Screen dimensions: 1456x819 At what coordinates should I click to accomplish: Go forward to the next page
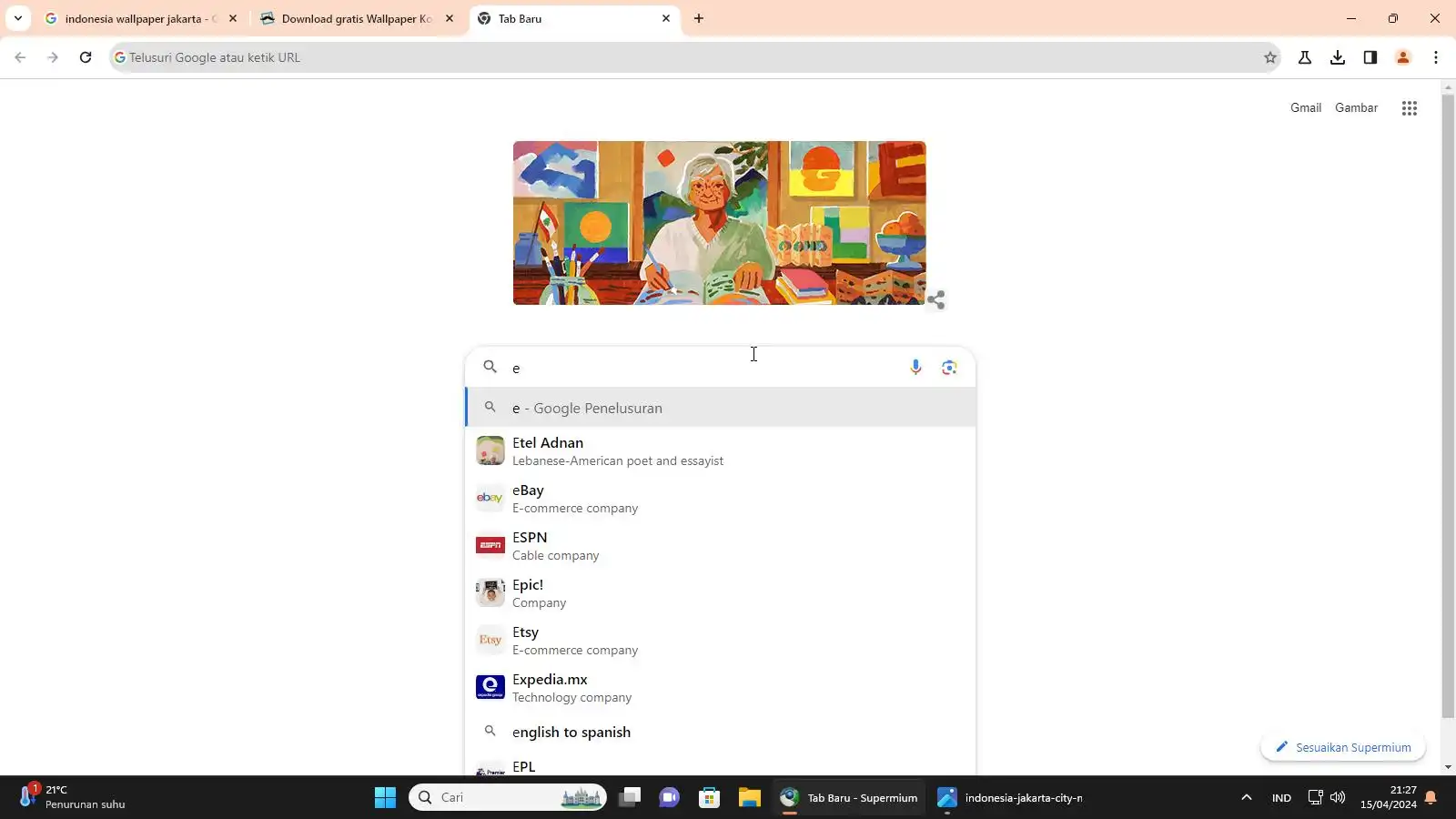click(53, 57)
